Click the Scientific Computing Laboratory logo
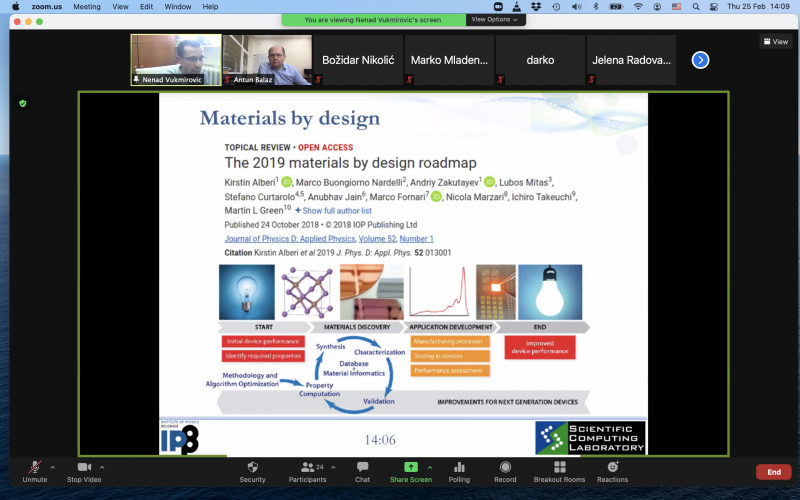This screenshot has width=800, height=500. click(590, 438)
